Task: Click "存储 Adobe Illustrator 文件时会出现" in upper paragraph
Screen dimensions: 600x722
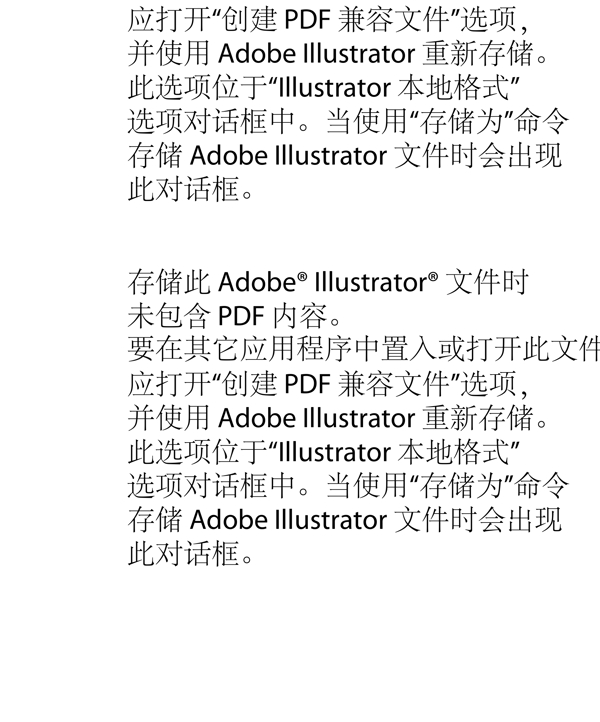Action: coord(345,155)
